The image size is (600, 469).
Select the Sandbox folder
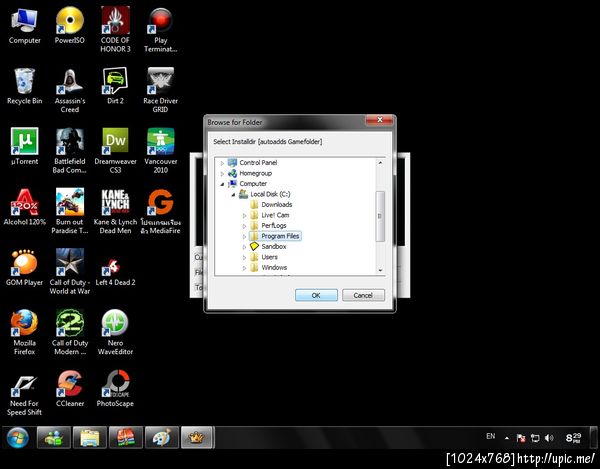coord(268,246)
